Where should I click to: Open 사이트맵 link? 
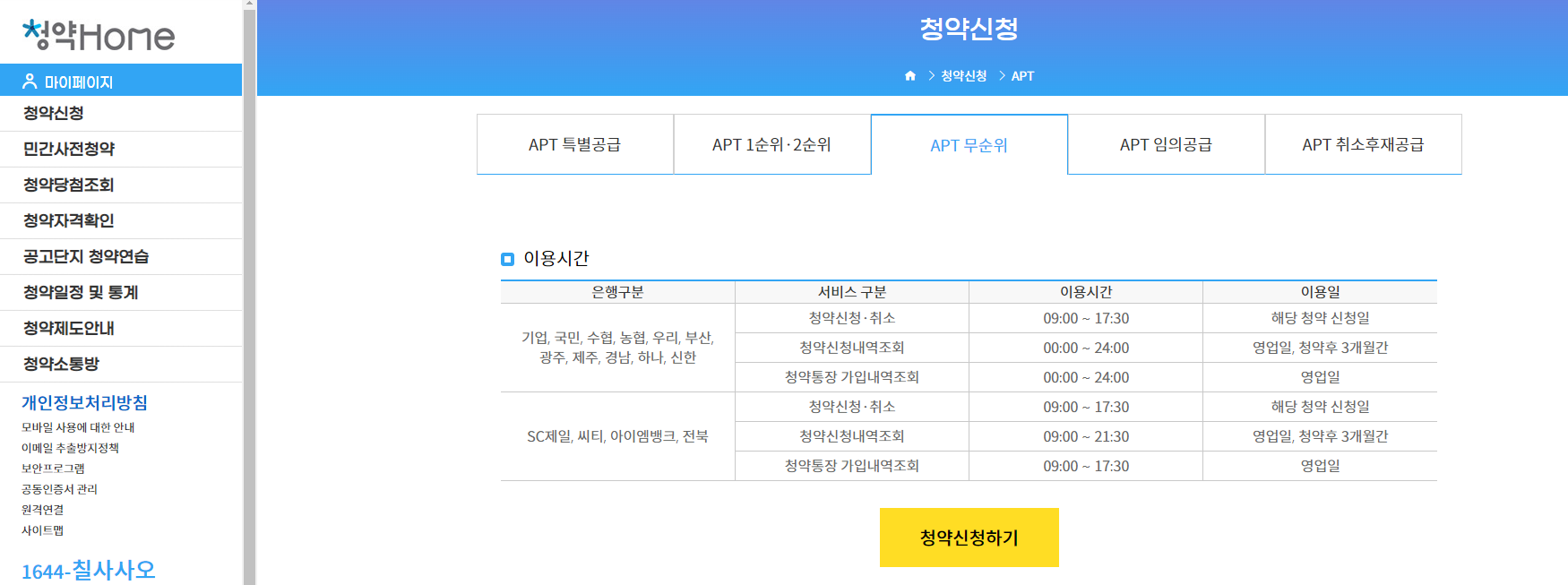[42, 531]
